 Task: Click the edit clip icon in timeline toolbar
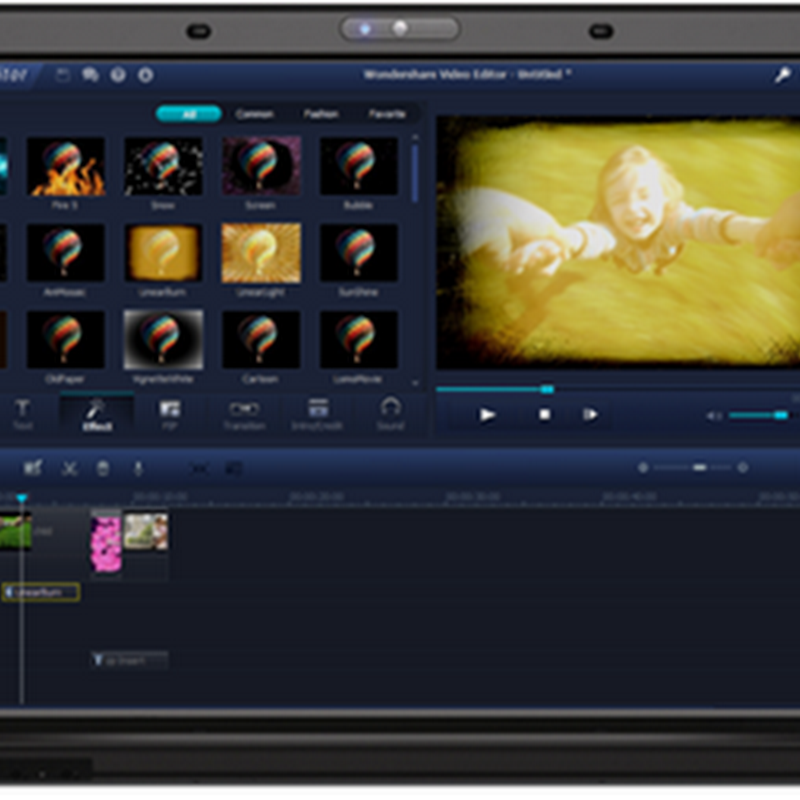click(33, 468)
